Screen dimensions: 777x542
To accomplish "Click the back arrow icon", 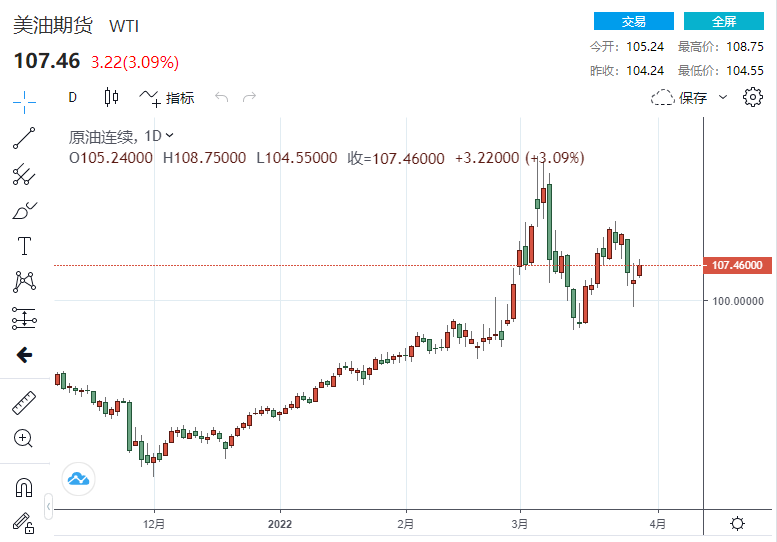I will click(x=24, y=355).
